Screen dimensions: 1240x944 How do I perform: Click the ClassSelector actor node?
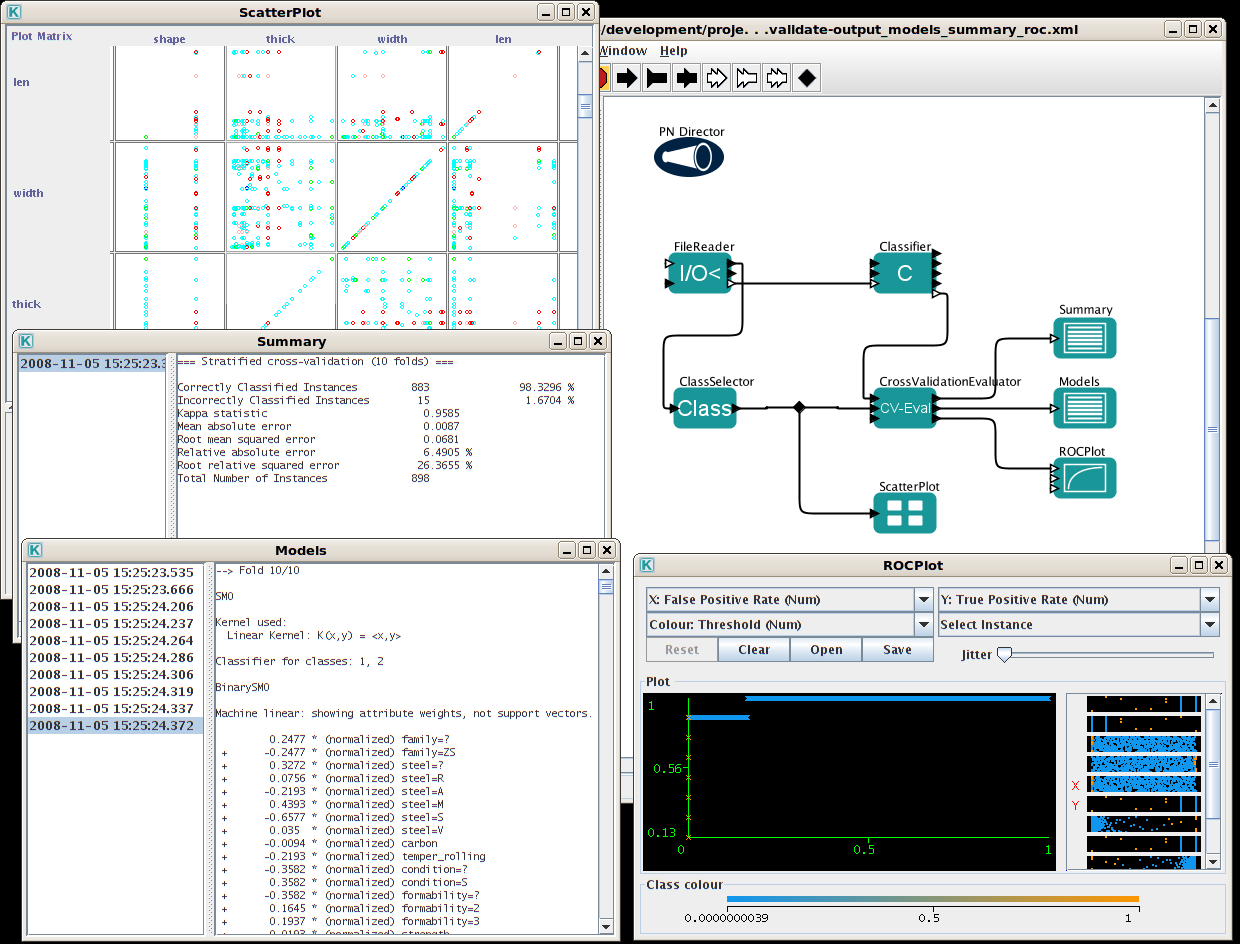point(705,408)
